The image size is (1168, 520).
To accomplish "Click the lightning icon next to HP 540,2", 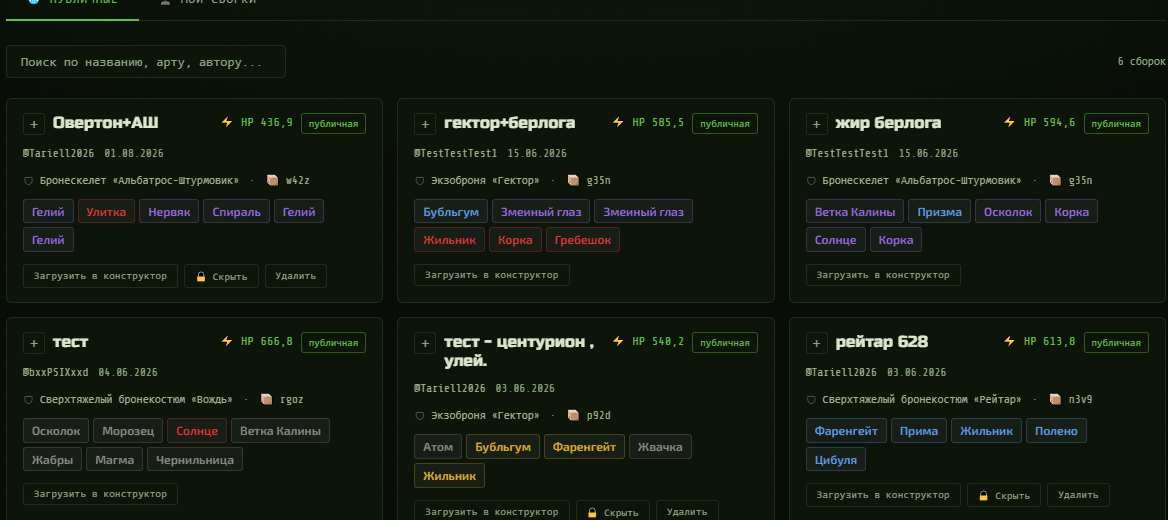I will (x=618, y=341).
